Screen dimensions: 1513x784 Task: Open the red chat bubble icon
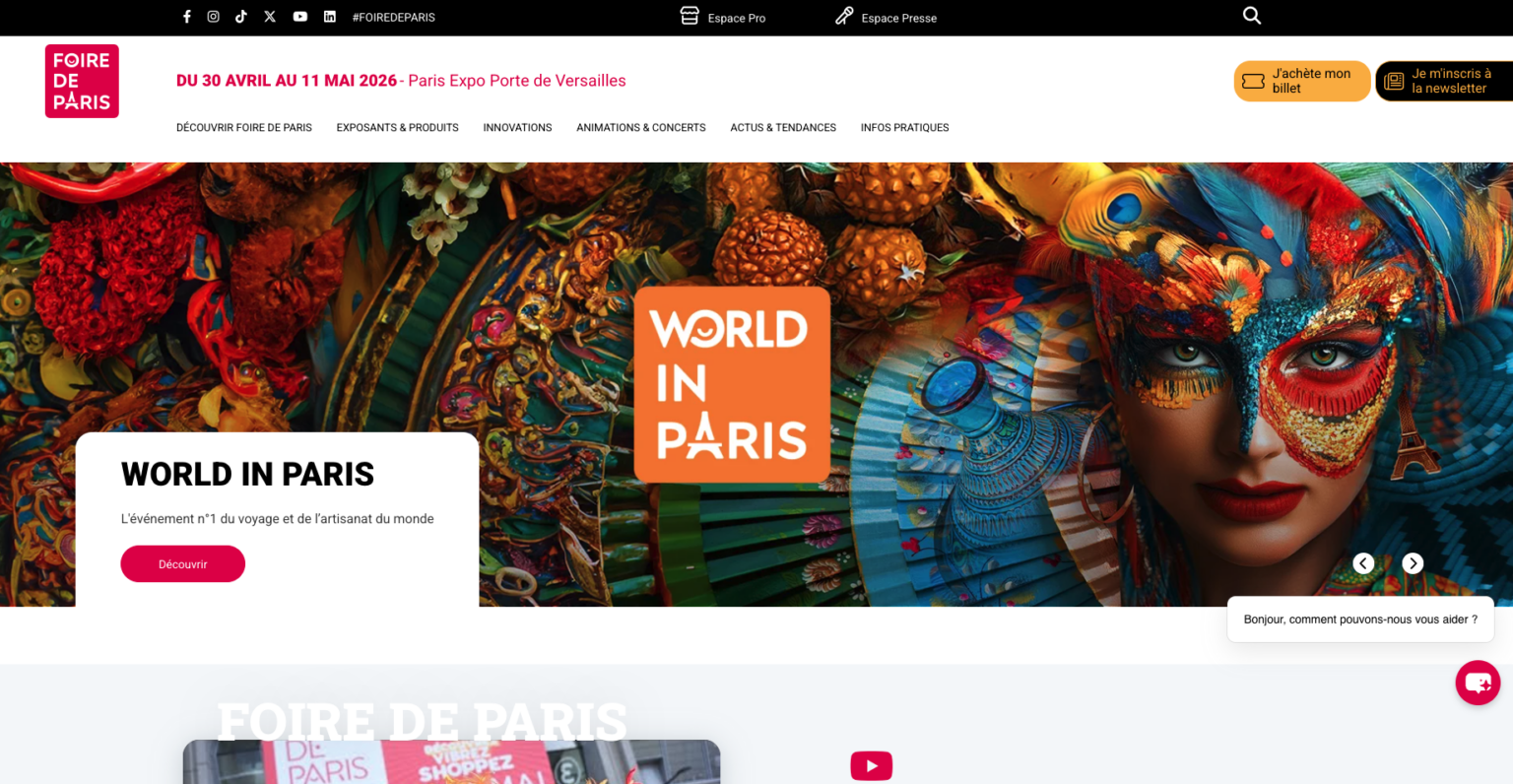point(1477,682)
